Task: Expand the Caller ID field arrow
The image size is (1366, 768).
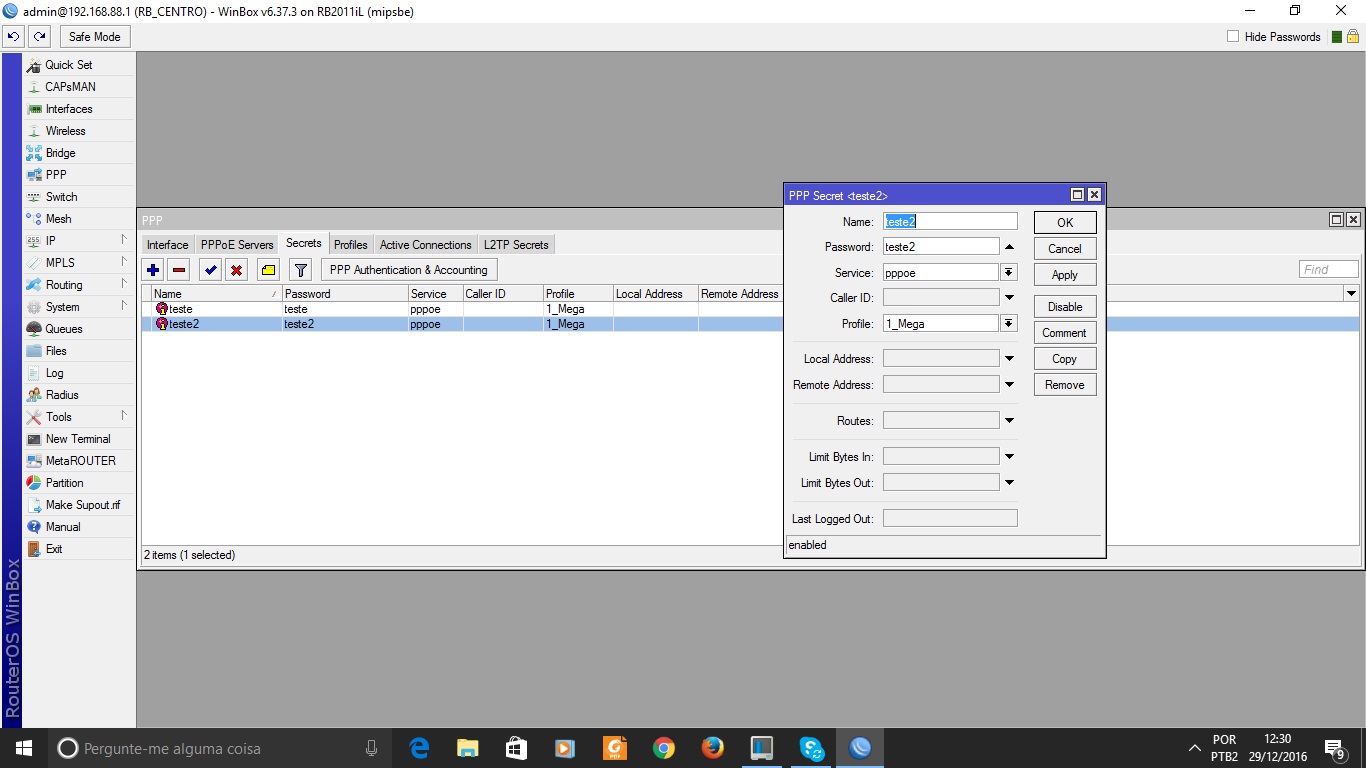Action: point(1009,298)
